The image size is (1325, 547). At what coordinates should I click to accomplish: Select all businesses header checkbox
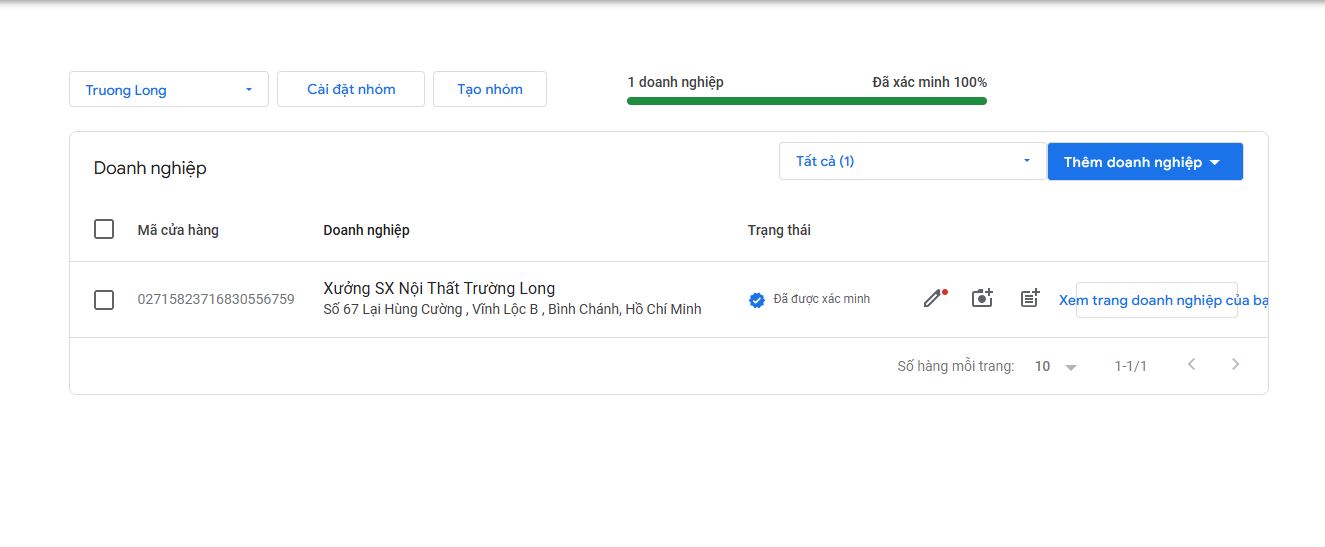(104, 230)
